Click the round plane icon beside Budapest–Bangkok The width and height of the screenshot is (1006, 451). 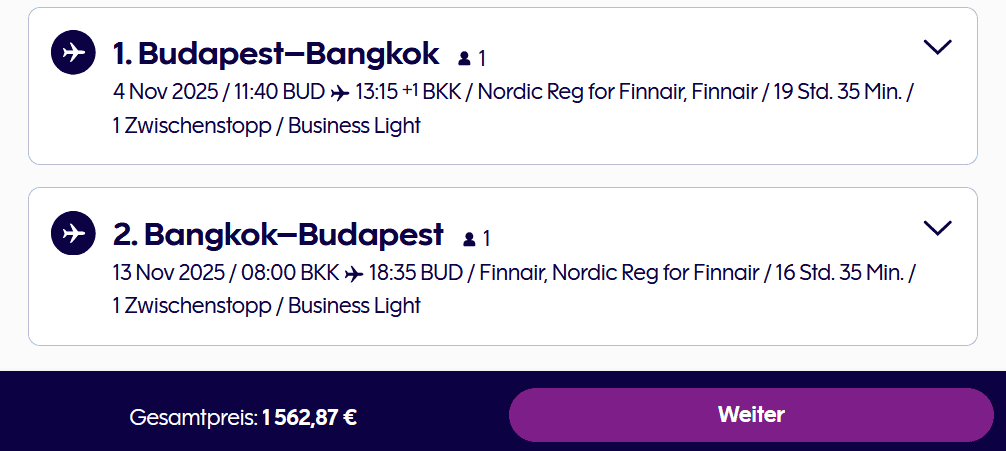click(73, 52)
